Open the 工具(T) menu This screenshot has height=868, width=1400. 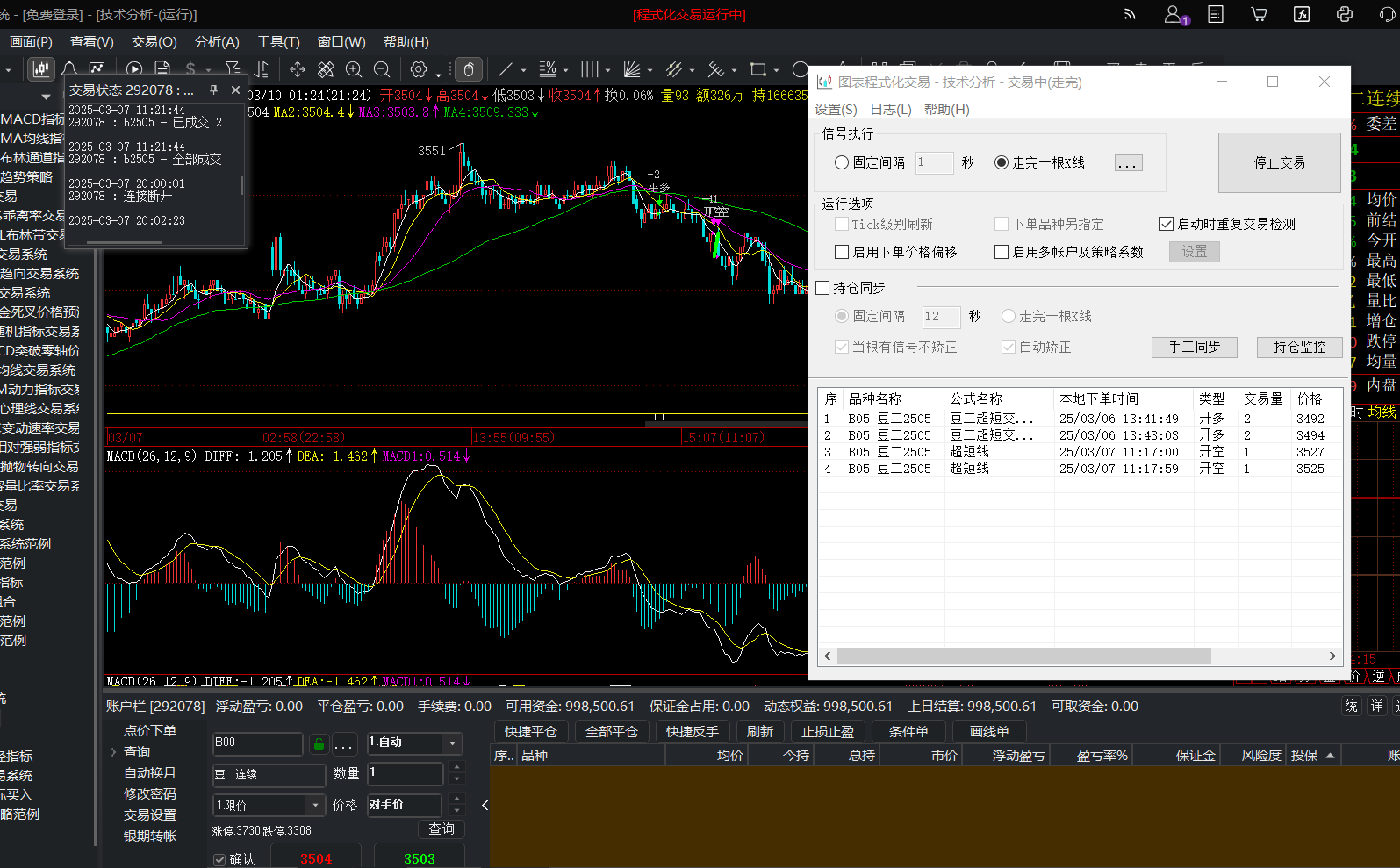coord(278,41)
